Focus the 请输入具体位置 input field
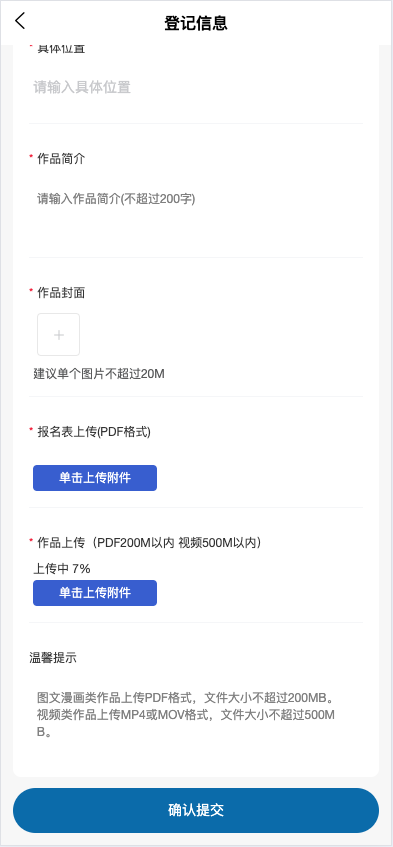The width and height of the screenshot is (393, 847). [x=195, y=88]
